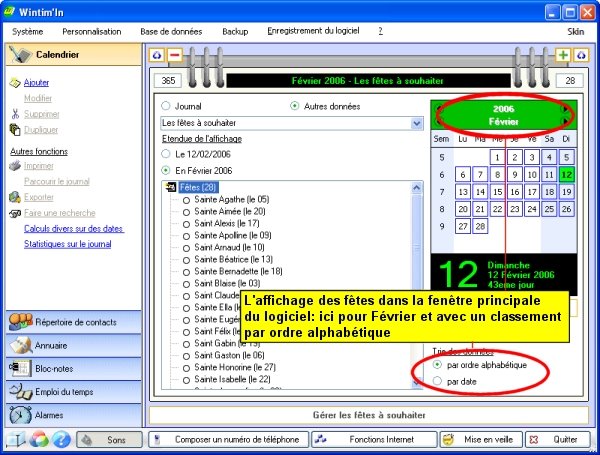Click the Emploi du temps icon

pyautogui.click(x=20, y=391)
